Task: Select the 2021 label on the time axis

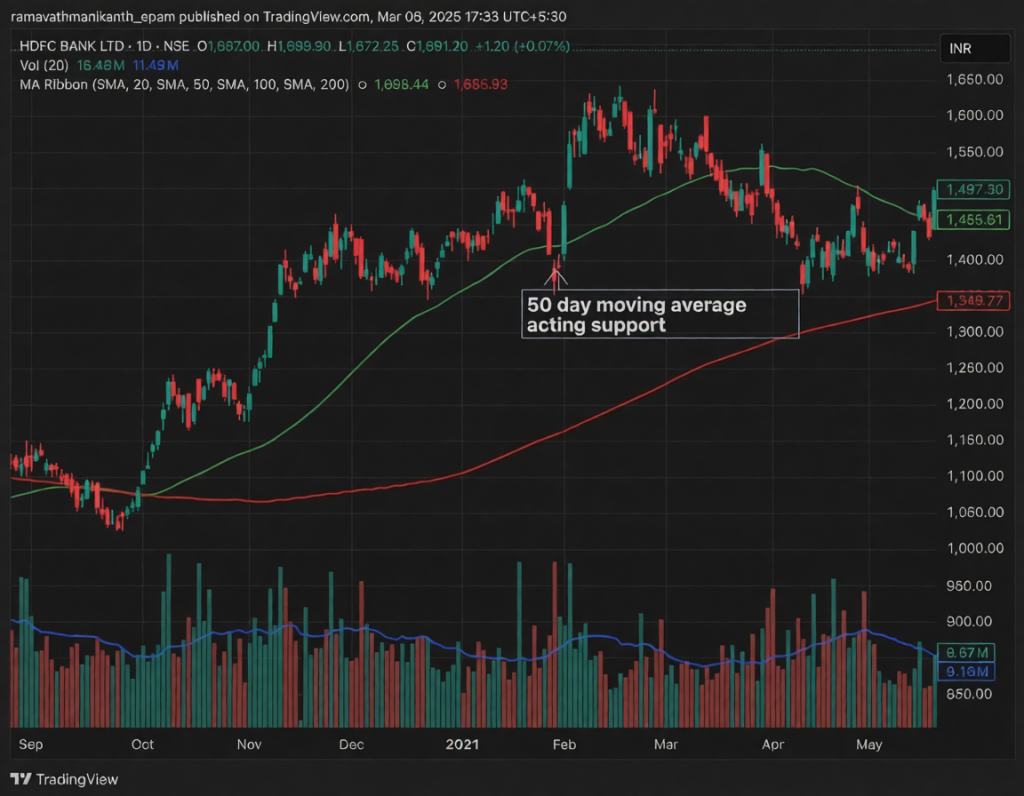Action: coord(463,745)
